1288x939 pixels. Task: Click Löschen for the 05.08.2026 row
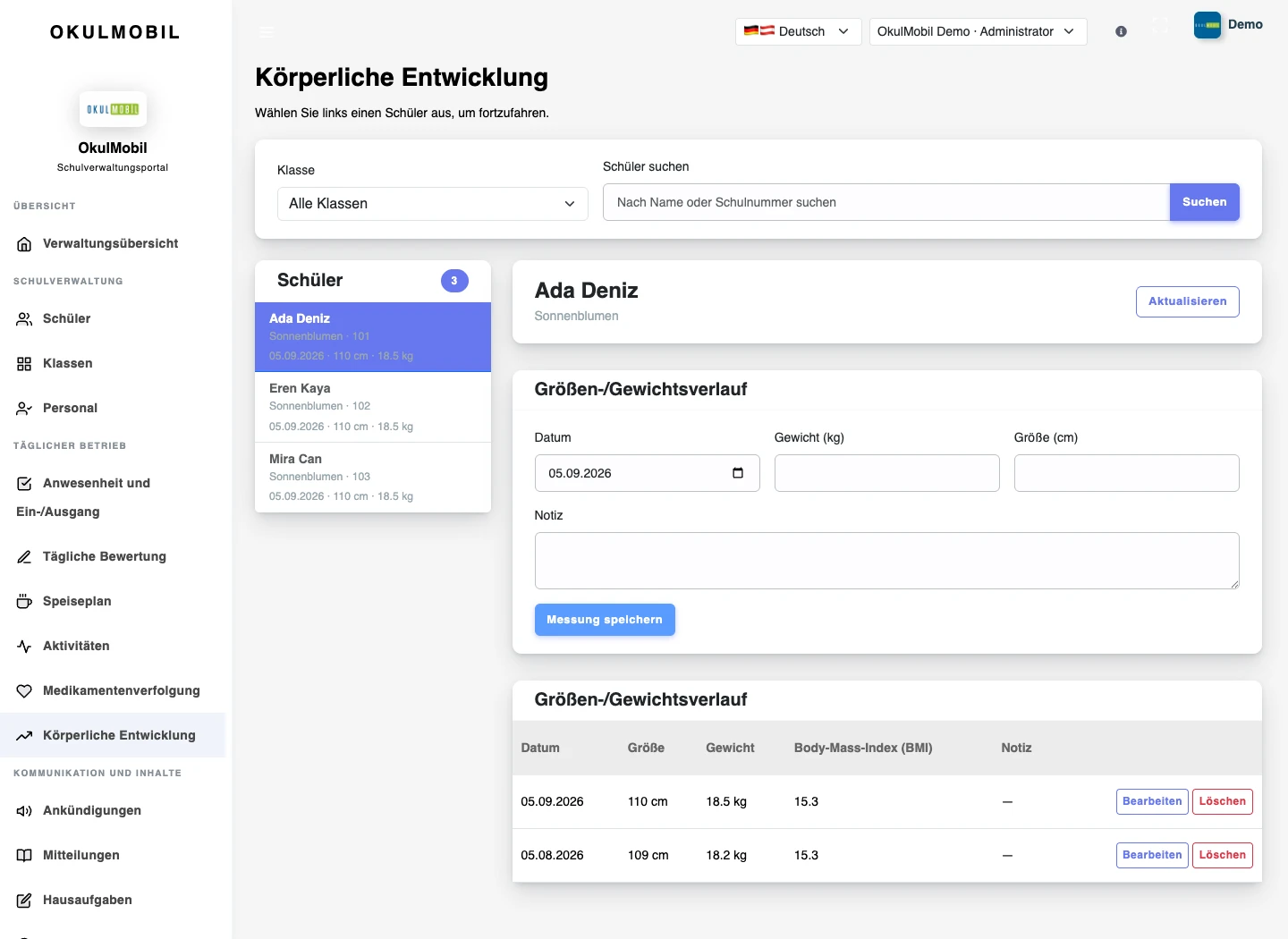(1222, 855)
